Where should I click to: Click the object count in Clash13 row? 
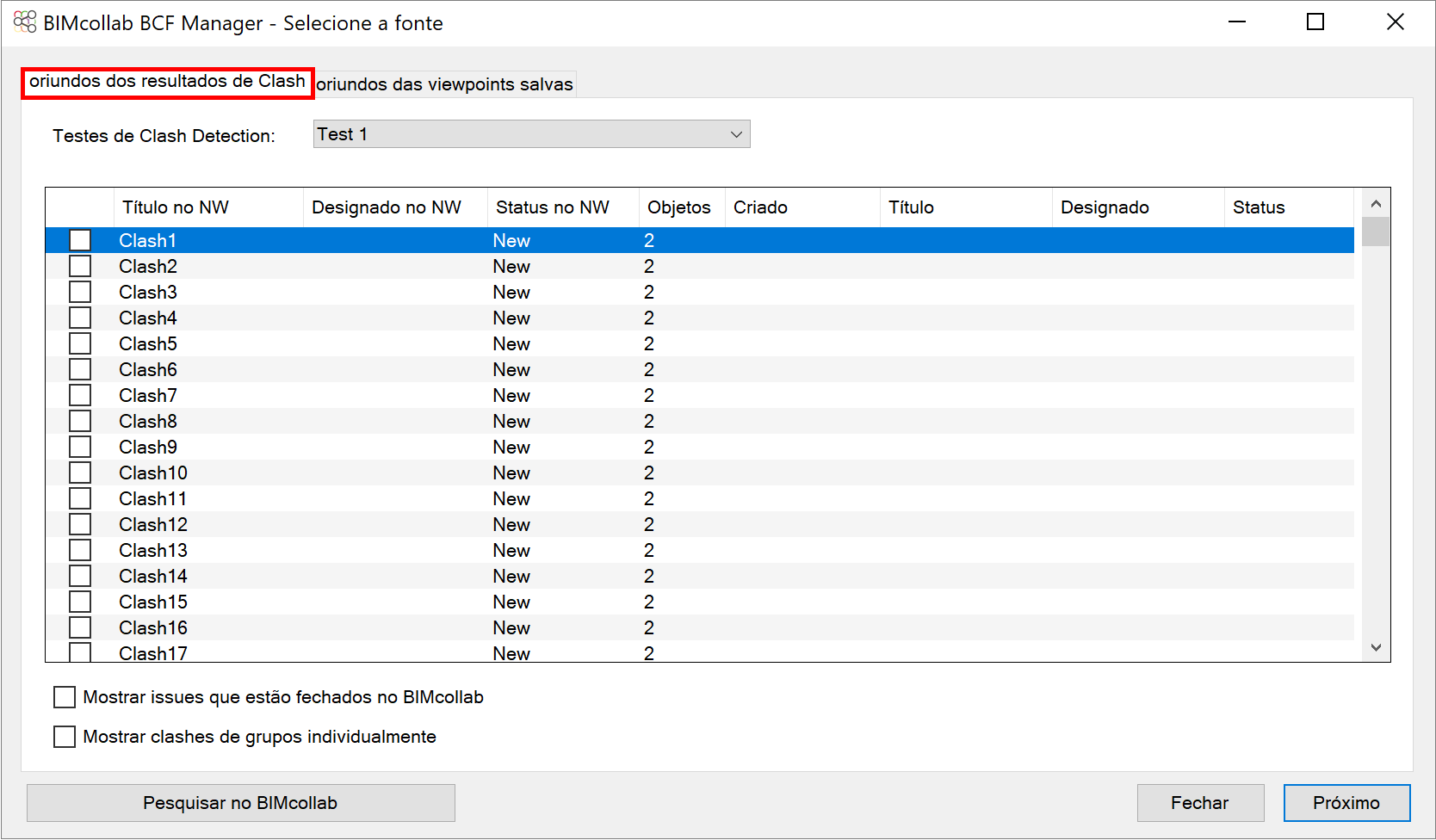[x=649, y=551]
